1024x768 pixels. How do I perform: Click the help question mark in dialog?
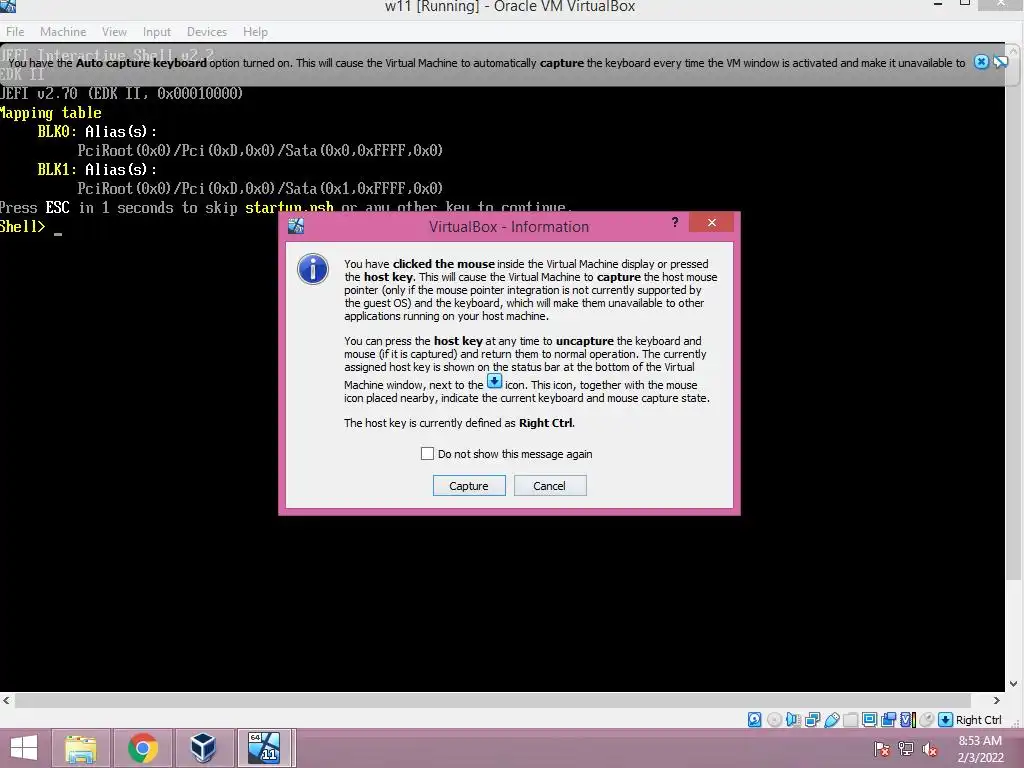[675, 223]
